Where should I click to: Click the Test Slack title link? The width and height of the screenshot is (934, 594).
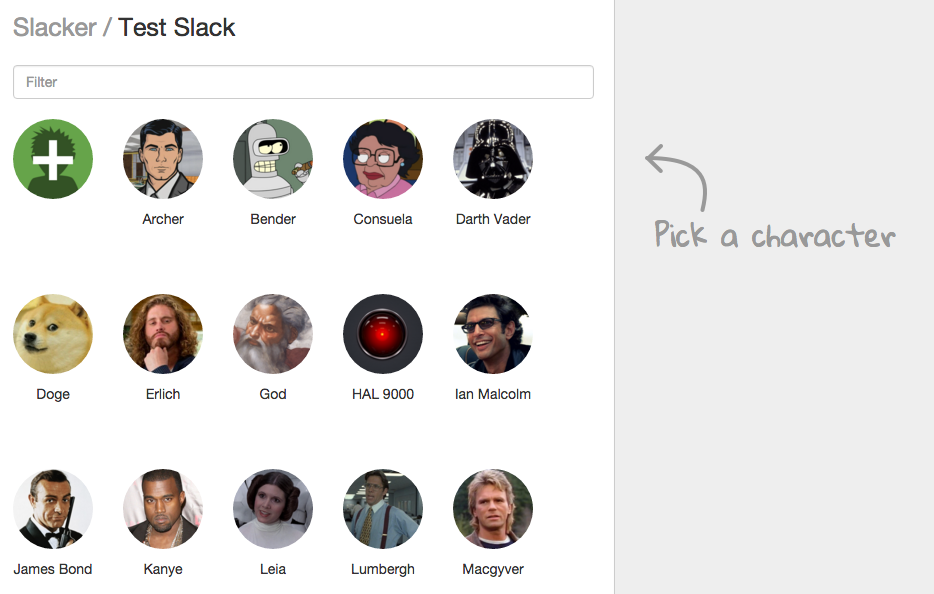[x=175, y=27]
